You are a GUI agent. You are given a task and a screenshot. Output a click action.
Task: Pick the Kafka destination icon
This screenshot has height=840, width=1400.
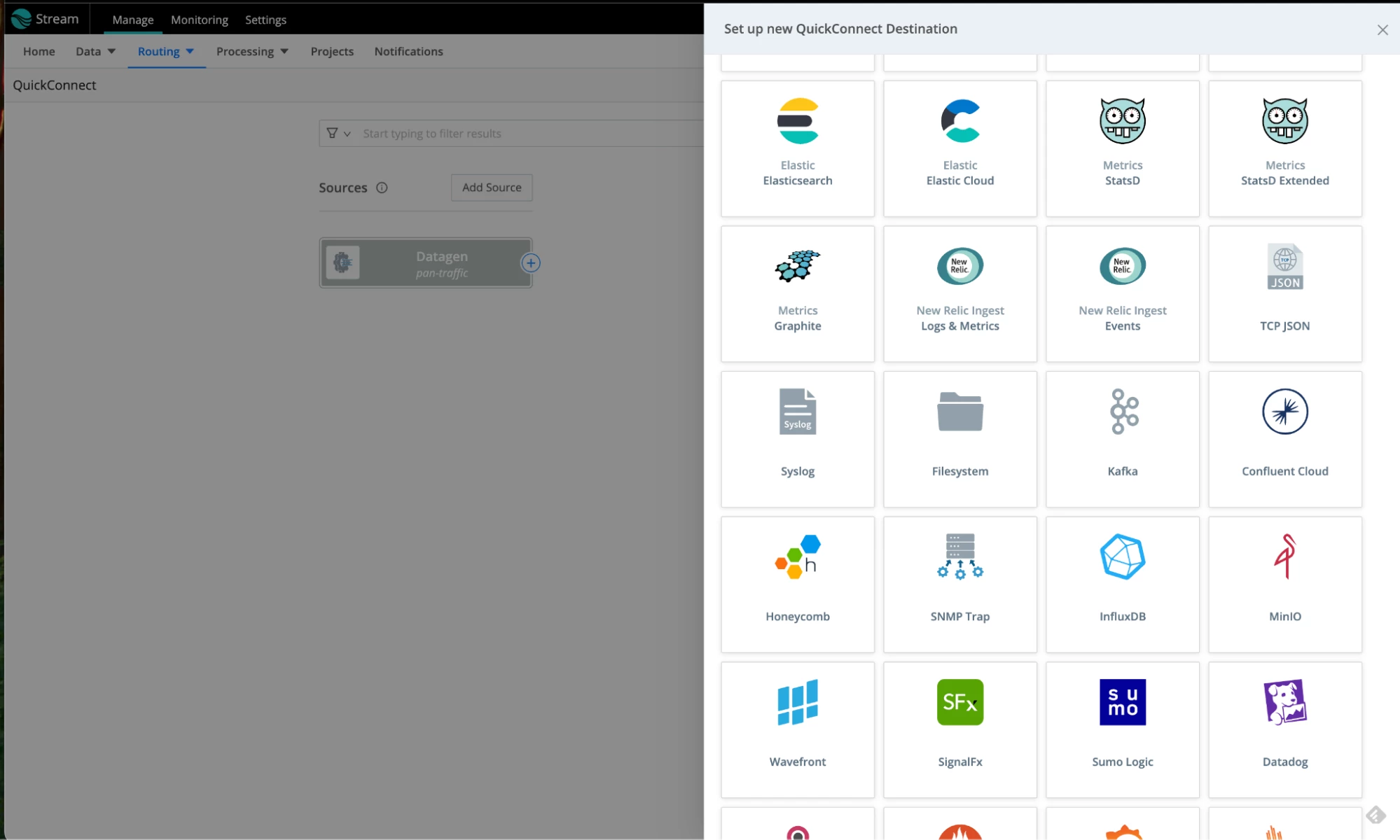point(1124,412)
